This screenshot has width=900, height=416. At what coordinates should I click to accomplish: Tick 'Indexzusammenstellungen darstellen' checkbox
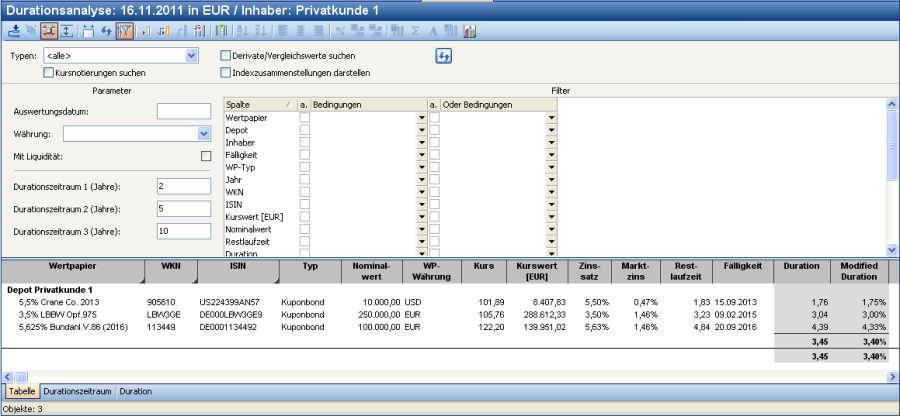coord(225,73)
